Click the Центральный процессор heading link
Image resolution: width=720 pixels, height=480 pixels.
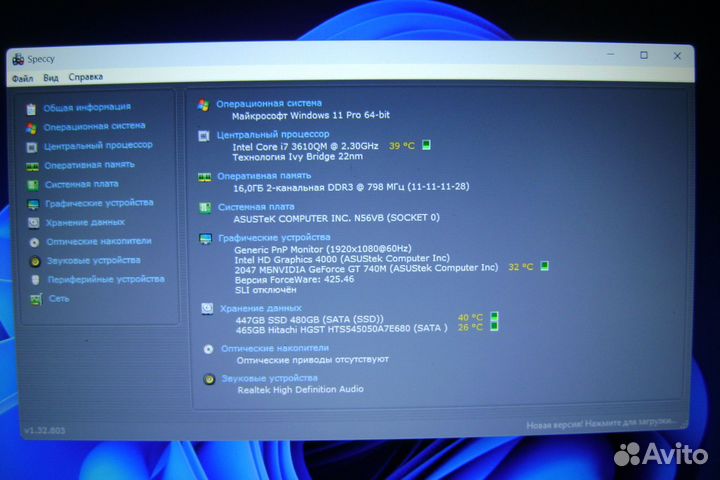coord(272,134)
